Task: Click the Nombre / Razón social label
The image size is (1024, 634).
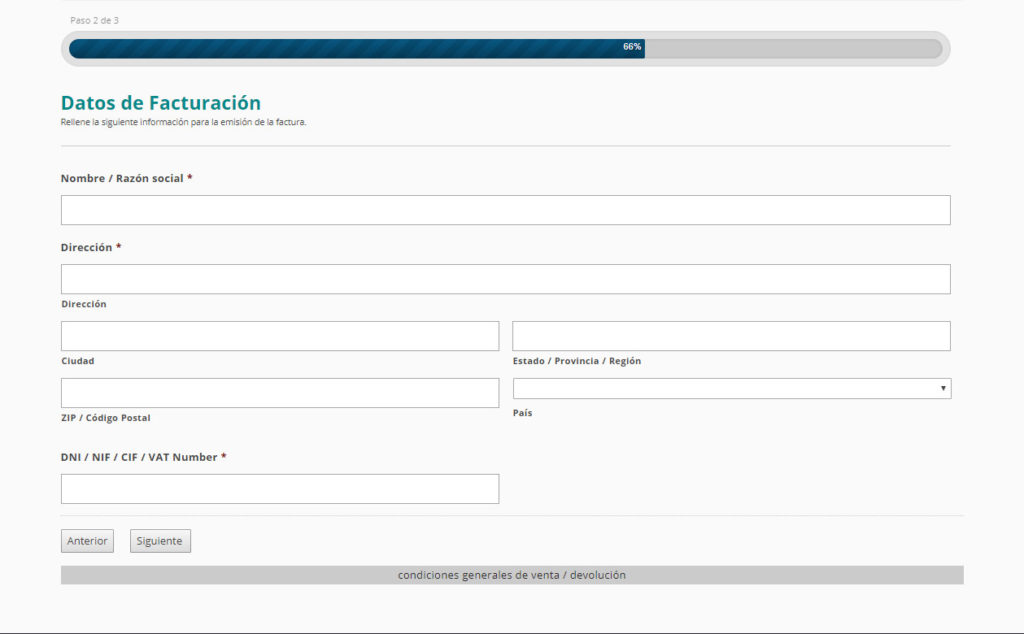Action: 126,178
